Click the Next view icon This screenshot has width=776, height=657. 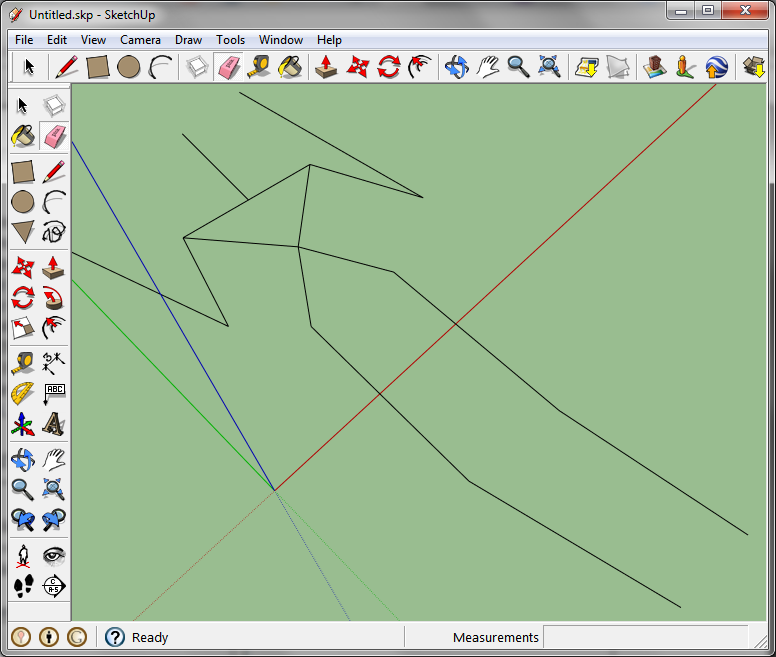[x=53, y=520]
